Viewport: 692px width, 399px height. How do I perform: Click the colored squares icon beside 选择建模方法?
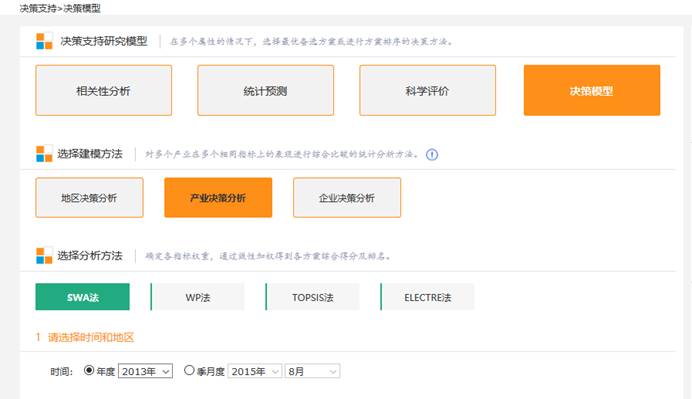pos(44,154)
